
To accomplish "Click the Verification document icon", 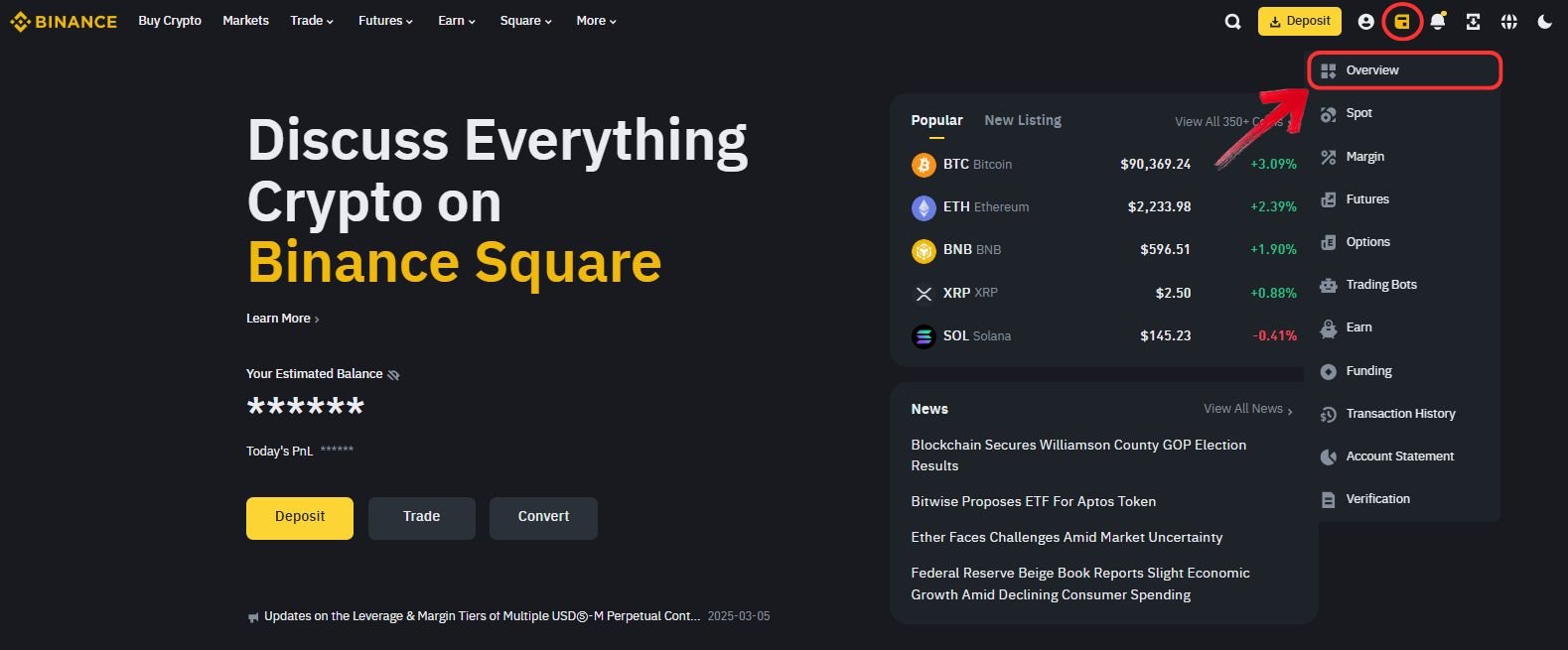I will 1329,499.
